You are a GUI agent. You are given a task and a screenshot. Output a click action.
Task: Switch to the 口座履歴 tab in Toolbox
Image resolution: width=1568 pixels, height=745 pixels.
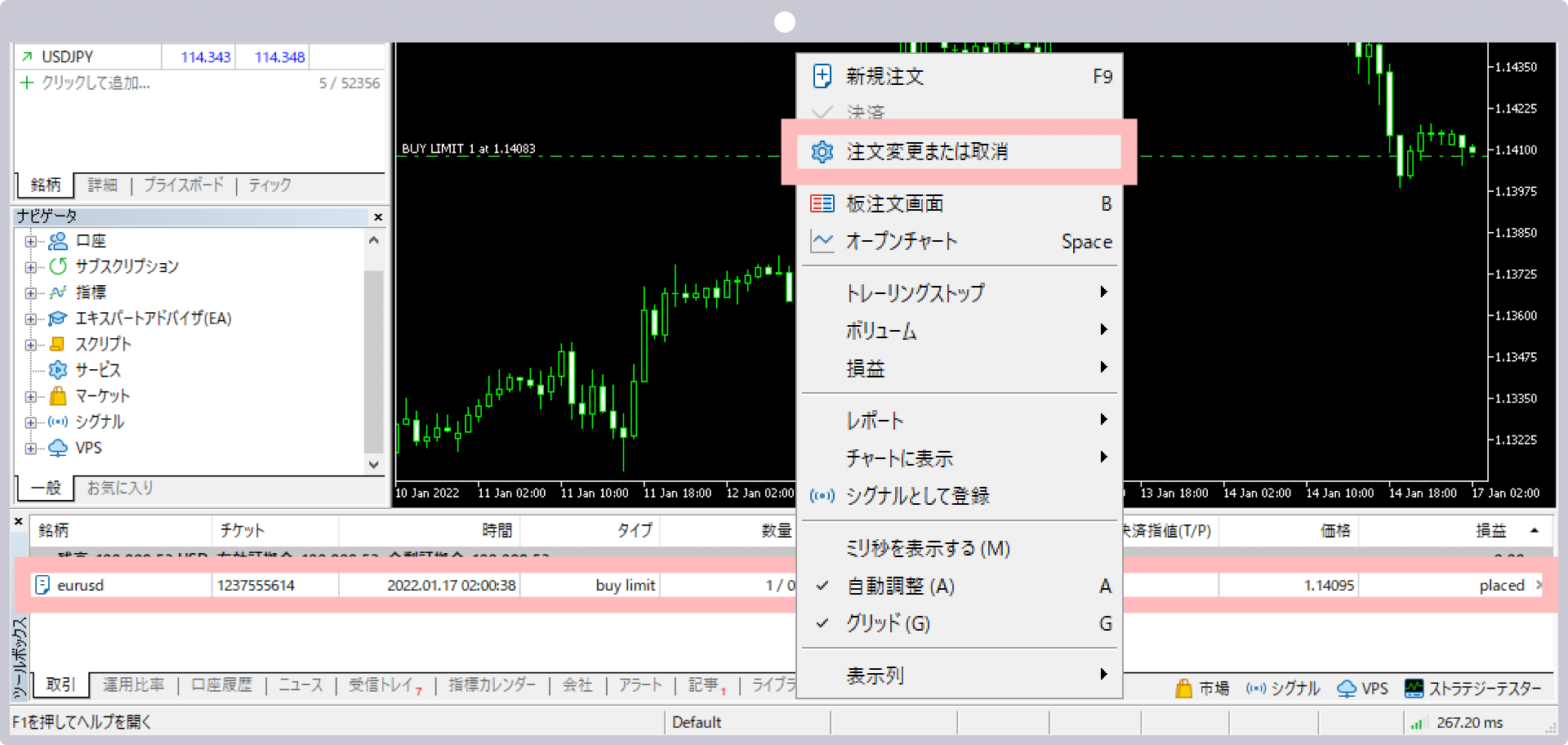click(221, 685)
